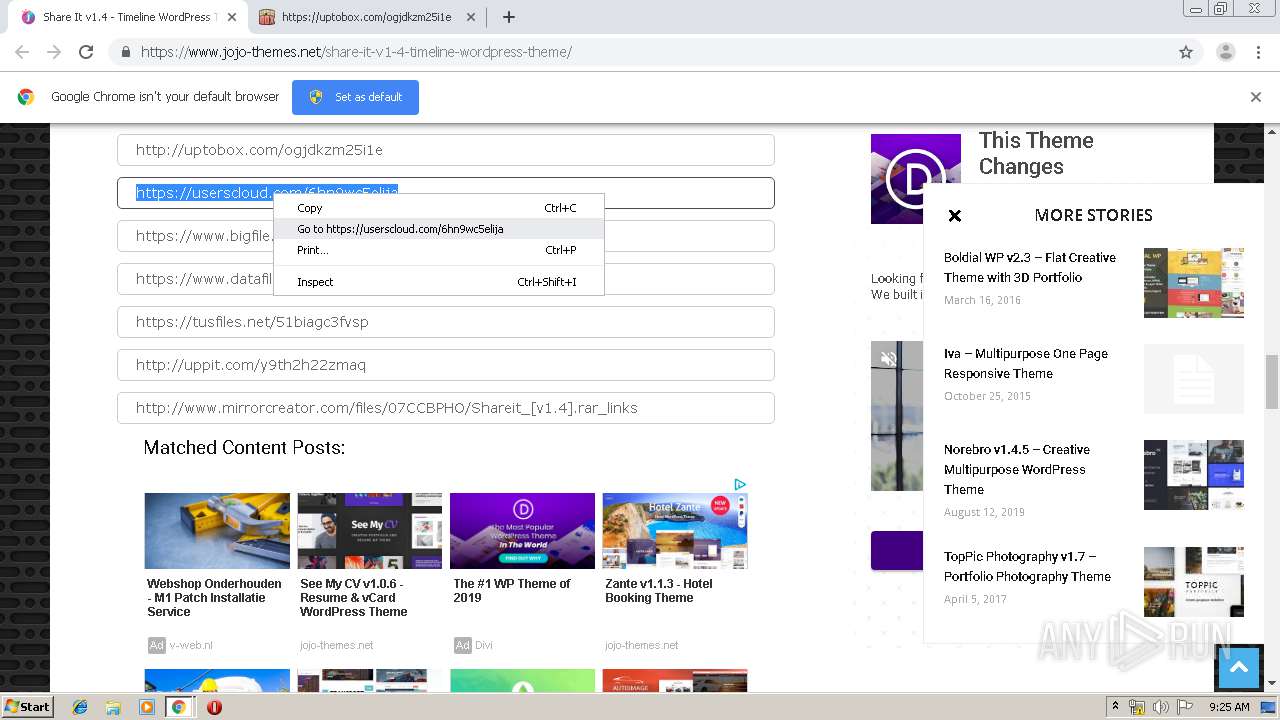Reload the page with the refresh icon

pyautogui.click(x=86, y=52)
